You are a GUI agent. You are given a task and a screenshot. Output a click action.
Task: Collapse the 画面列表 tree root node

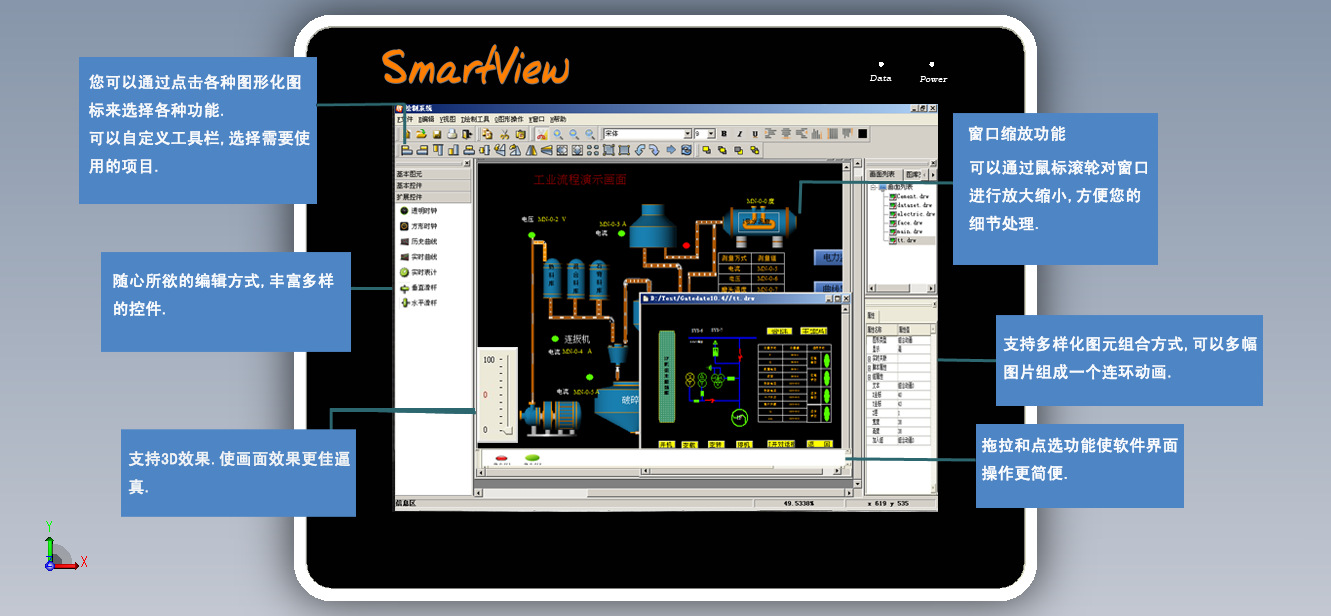(872, 187)
